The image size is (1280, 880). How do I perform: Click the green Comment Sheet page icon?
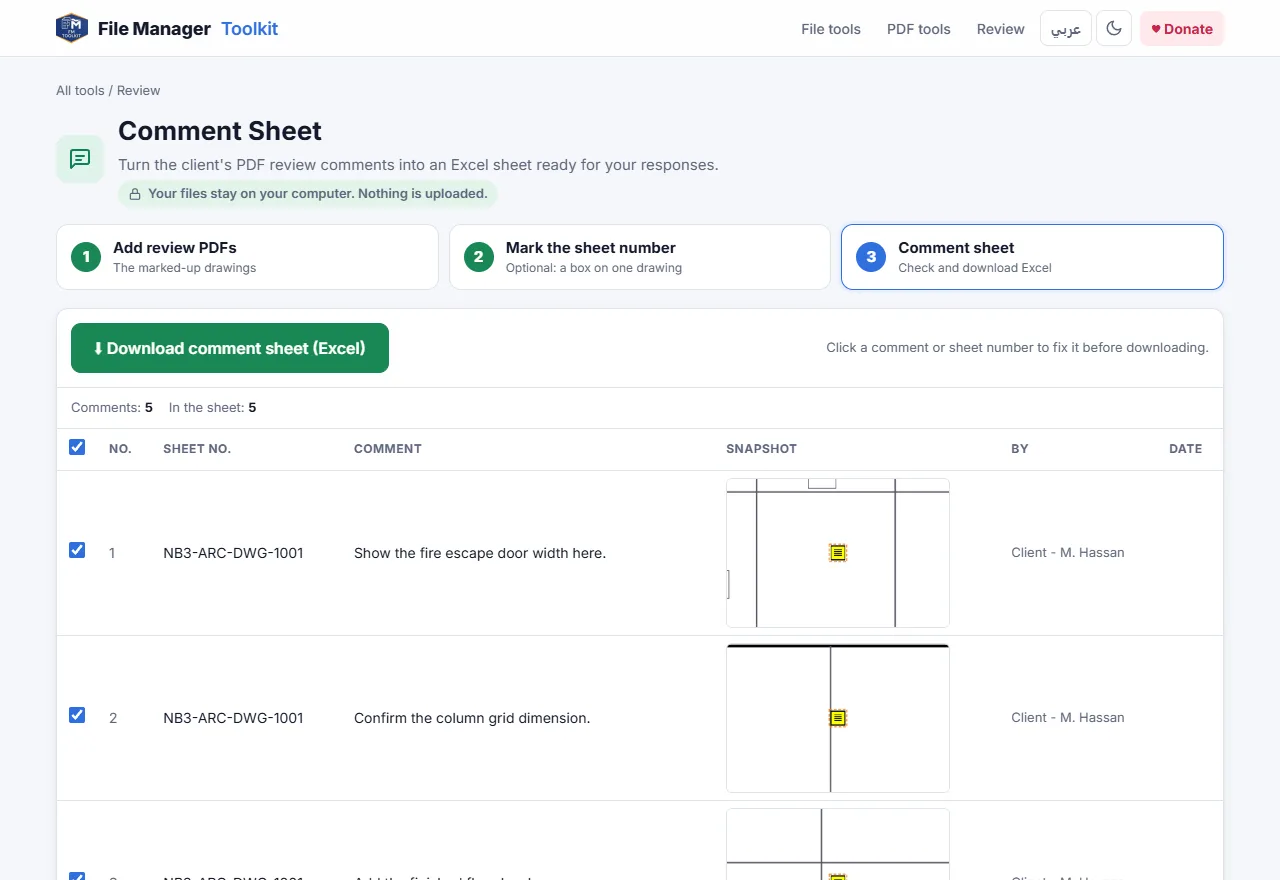tap(80, 159)
